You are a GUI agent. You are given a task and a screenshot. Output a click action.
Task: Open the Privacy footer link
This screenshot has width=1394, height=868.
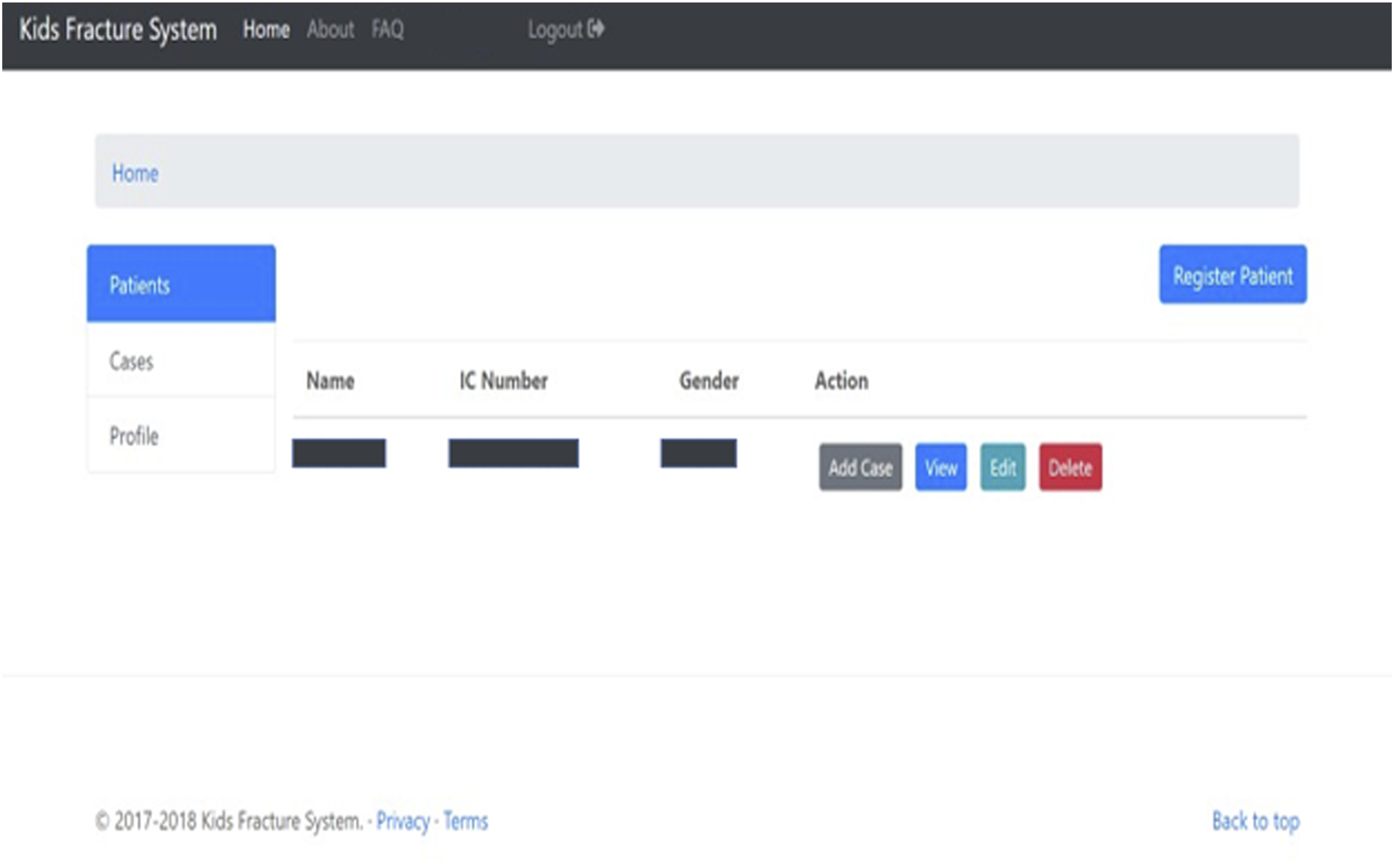tap(403, 821)
